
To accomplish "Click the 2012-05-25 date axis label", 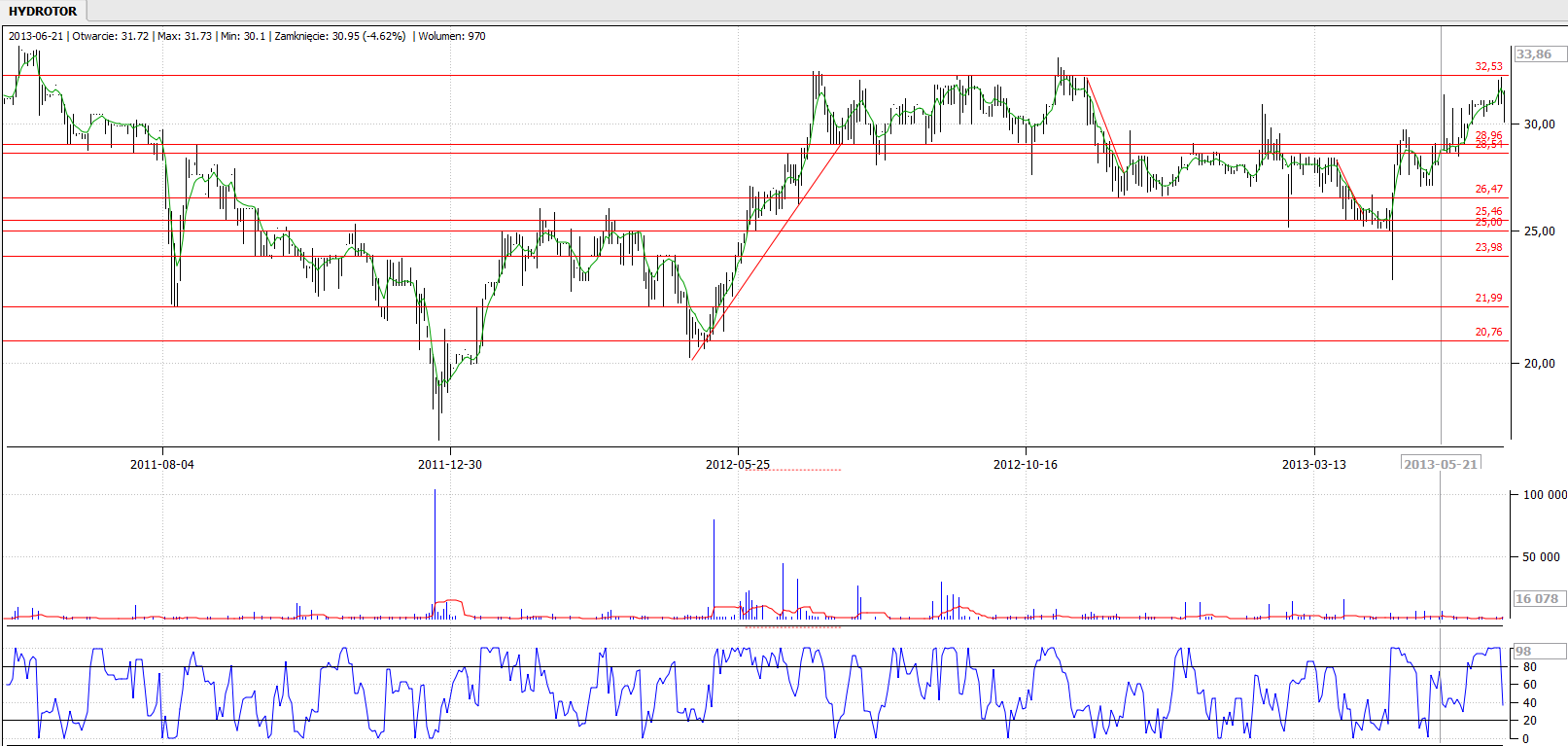I will tap(738, 464).
